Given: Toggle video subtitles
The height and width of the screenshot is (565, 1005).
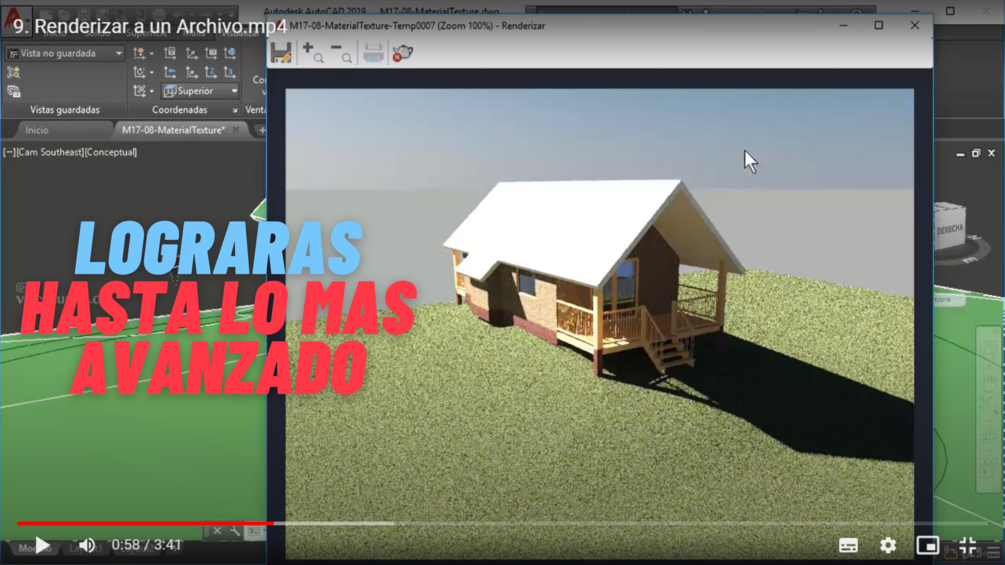Looking at the screenshot, I should [848, 545].
